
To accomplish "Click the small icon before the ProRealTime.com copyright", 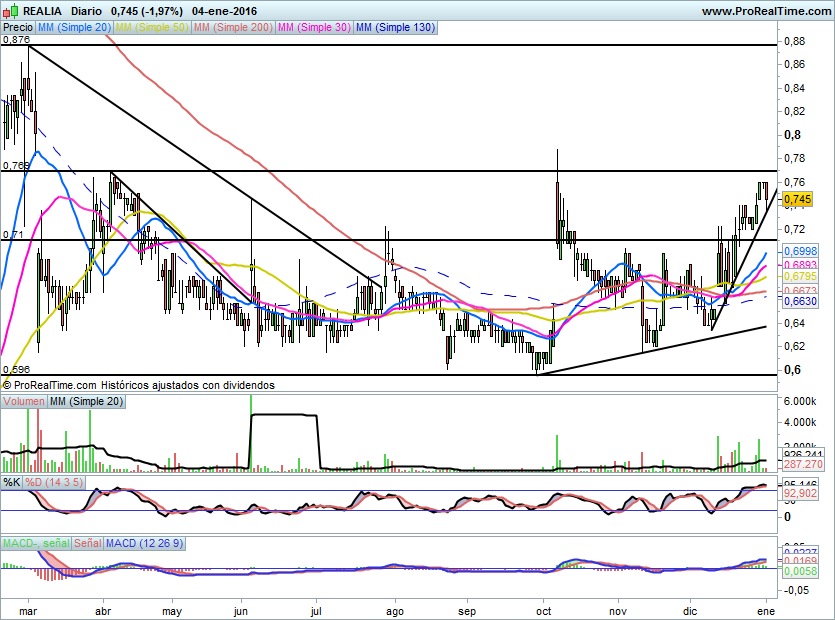I will (x=7, y=385).
